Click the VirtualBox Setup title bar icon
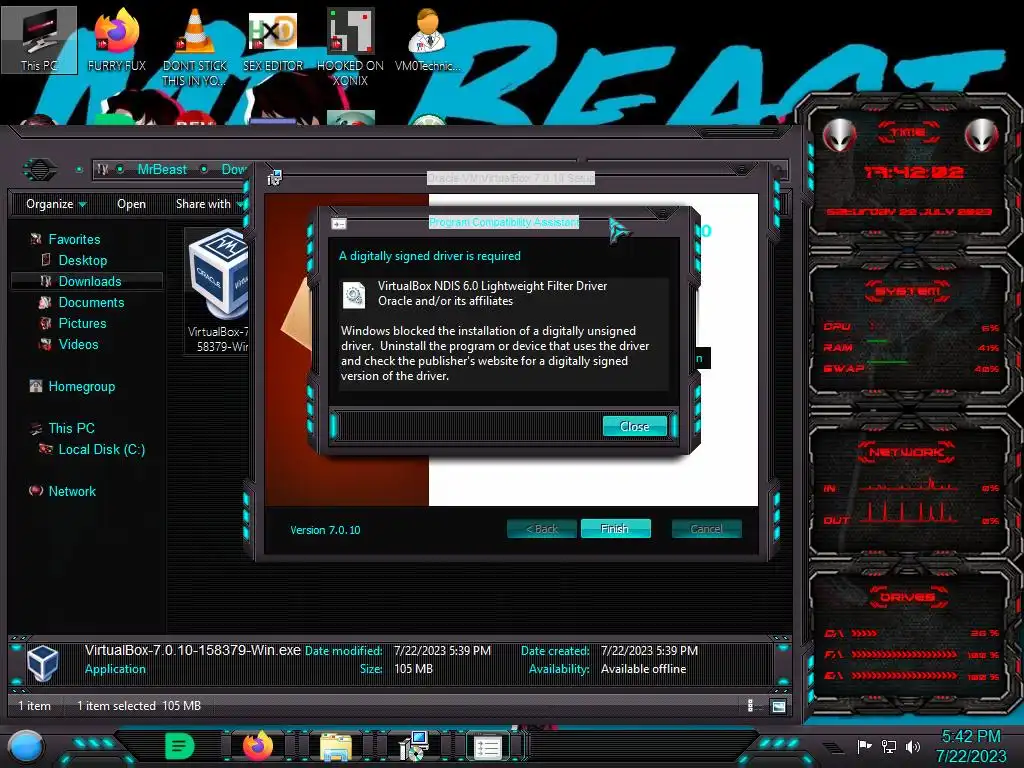This screenshot has width=1024, height=768. 274,177
